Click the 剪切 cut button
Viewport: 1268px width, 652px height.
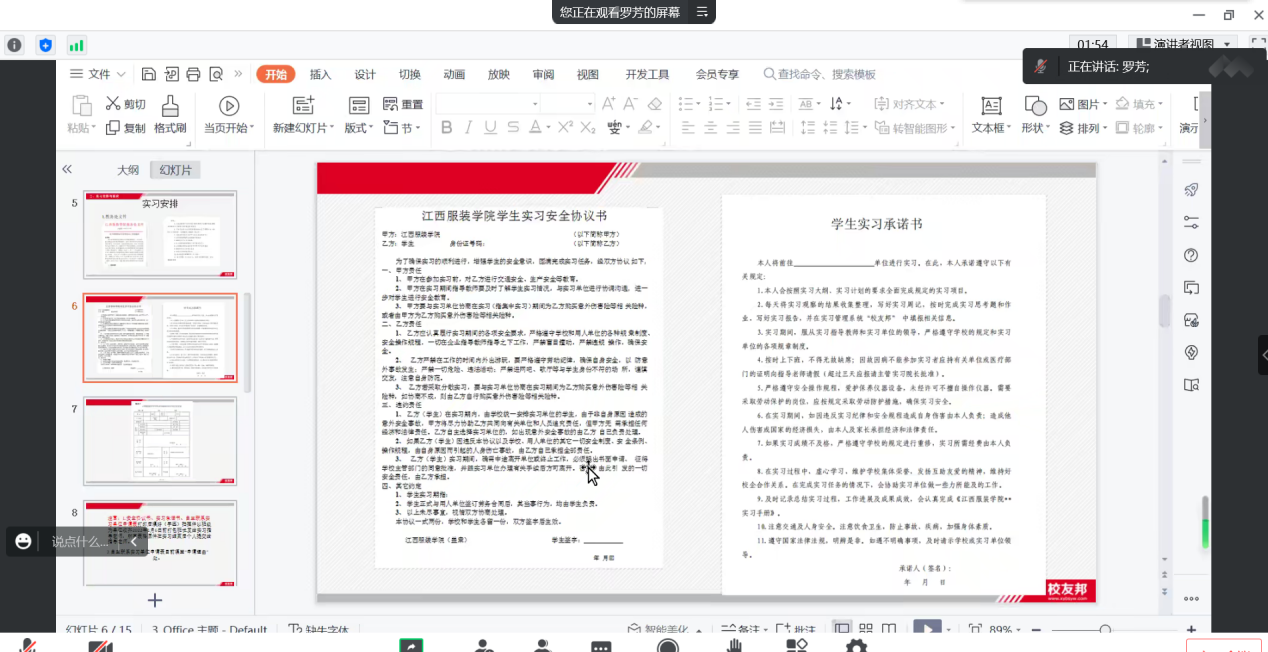tap(126, 104)
